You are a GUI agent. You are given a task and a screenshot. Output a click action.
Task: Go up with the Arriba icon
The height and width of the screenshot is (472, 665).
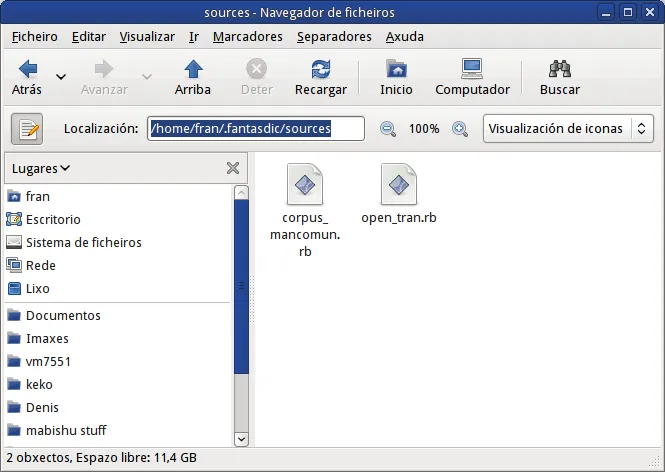(x=192, y=70)
